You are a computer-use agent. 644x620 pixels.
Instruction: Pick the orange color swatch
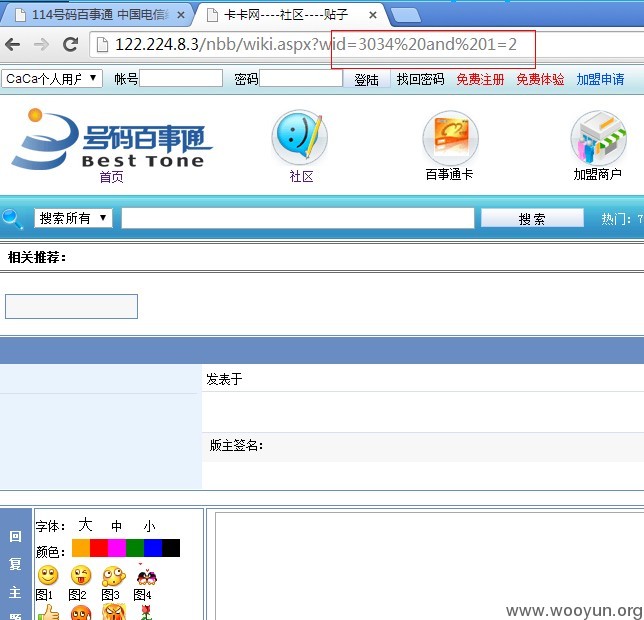click(81, 548)
